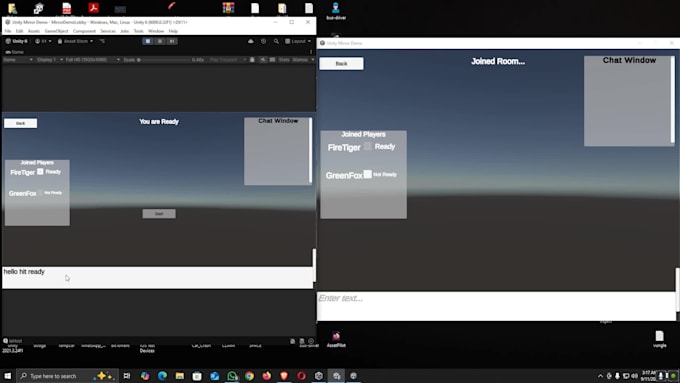Screen dimensions: 680x383
Task: Click the taskbar search box
Action: (x=67, y=376)
